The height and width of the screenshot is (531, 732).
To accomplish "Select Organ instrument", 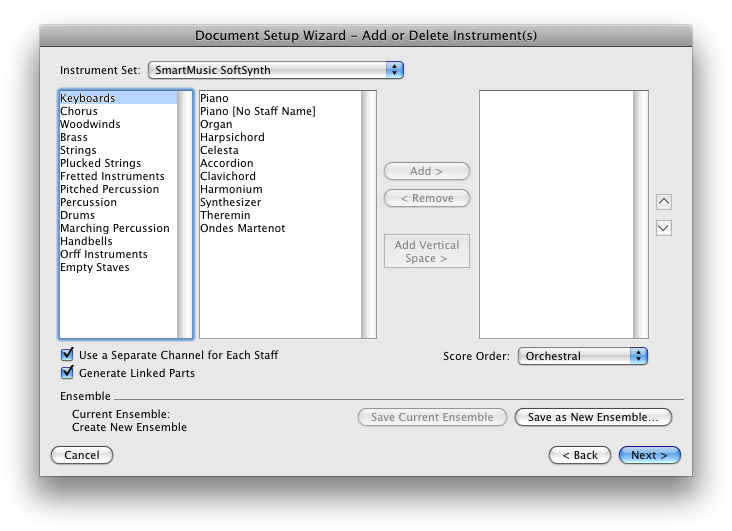I will click(281, 124).
